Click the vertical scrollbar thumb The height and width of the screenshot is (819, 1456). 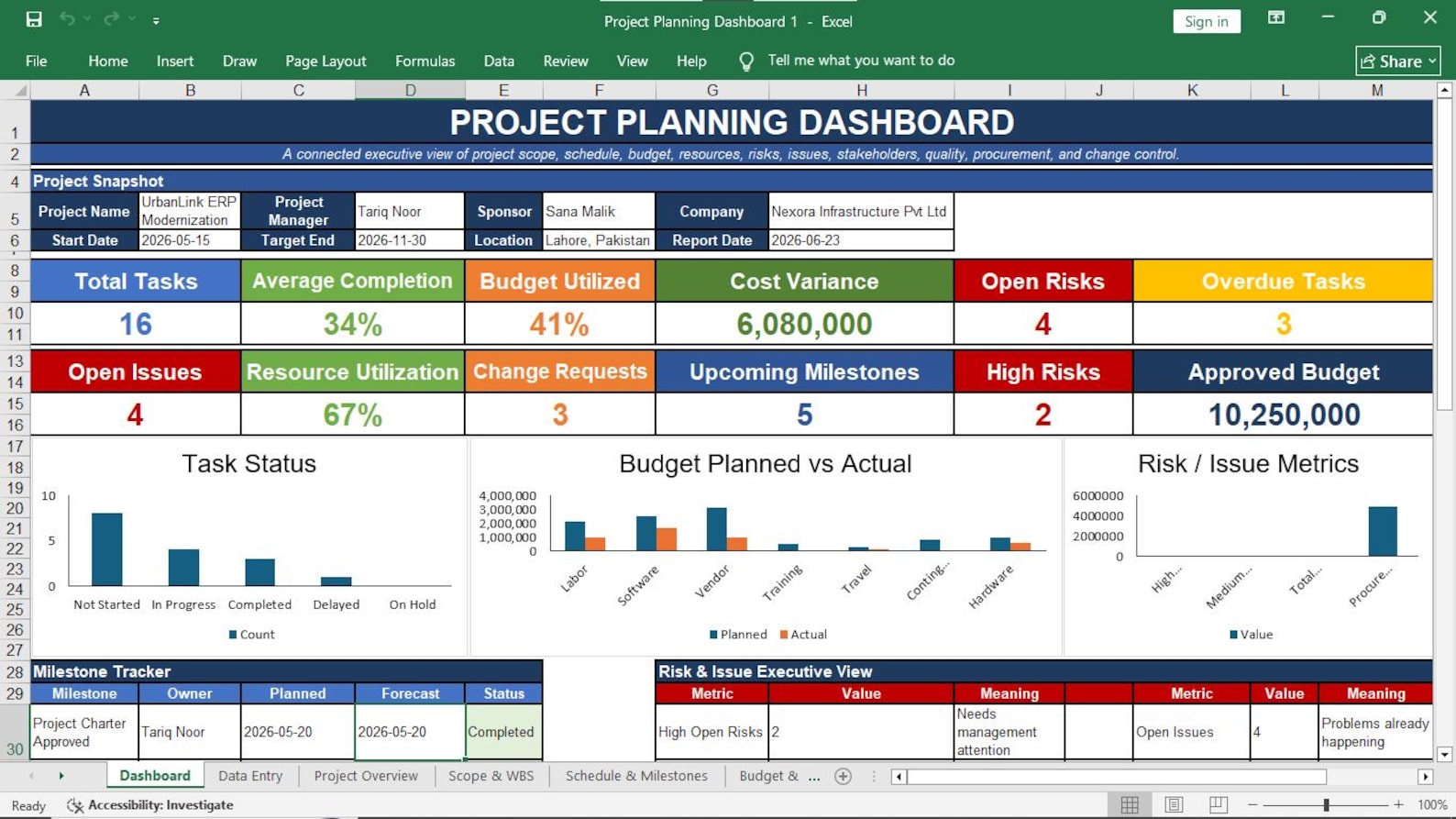tap(1444, 254)
